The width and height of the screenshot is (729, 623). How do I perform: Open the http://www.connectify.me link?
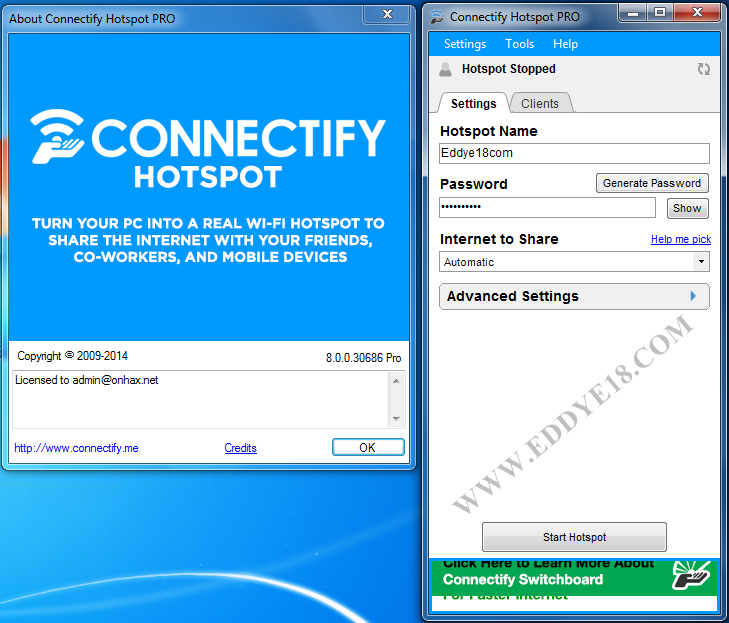[x=76, y=448]
